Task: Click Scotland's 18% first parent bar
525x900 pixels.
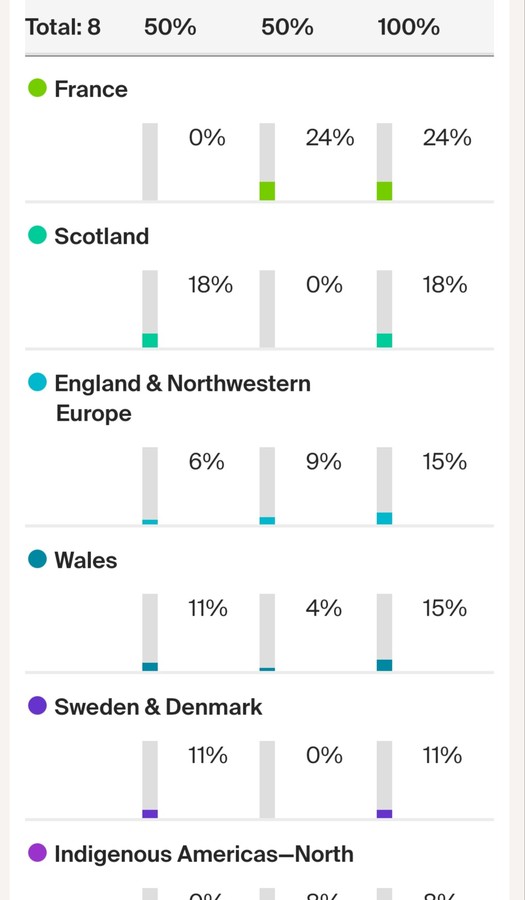Action: click(x=150, y=309)
